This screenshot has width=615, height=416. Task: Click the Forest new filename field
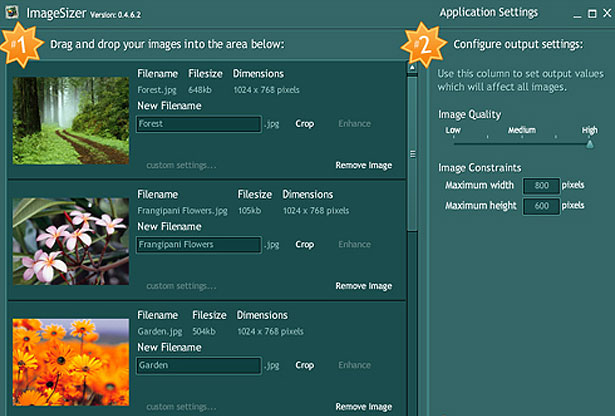coord(198,124)
